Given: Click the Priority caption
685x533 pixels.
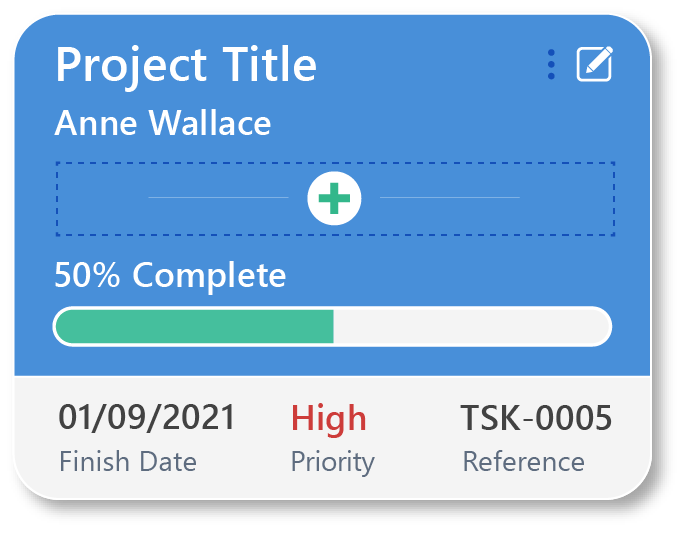Looking at the screenshot, I should click(x=333, y=463).
